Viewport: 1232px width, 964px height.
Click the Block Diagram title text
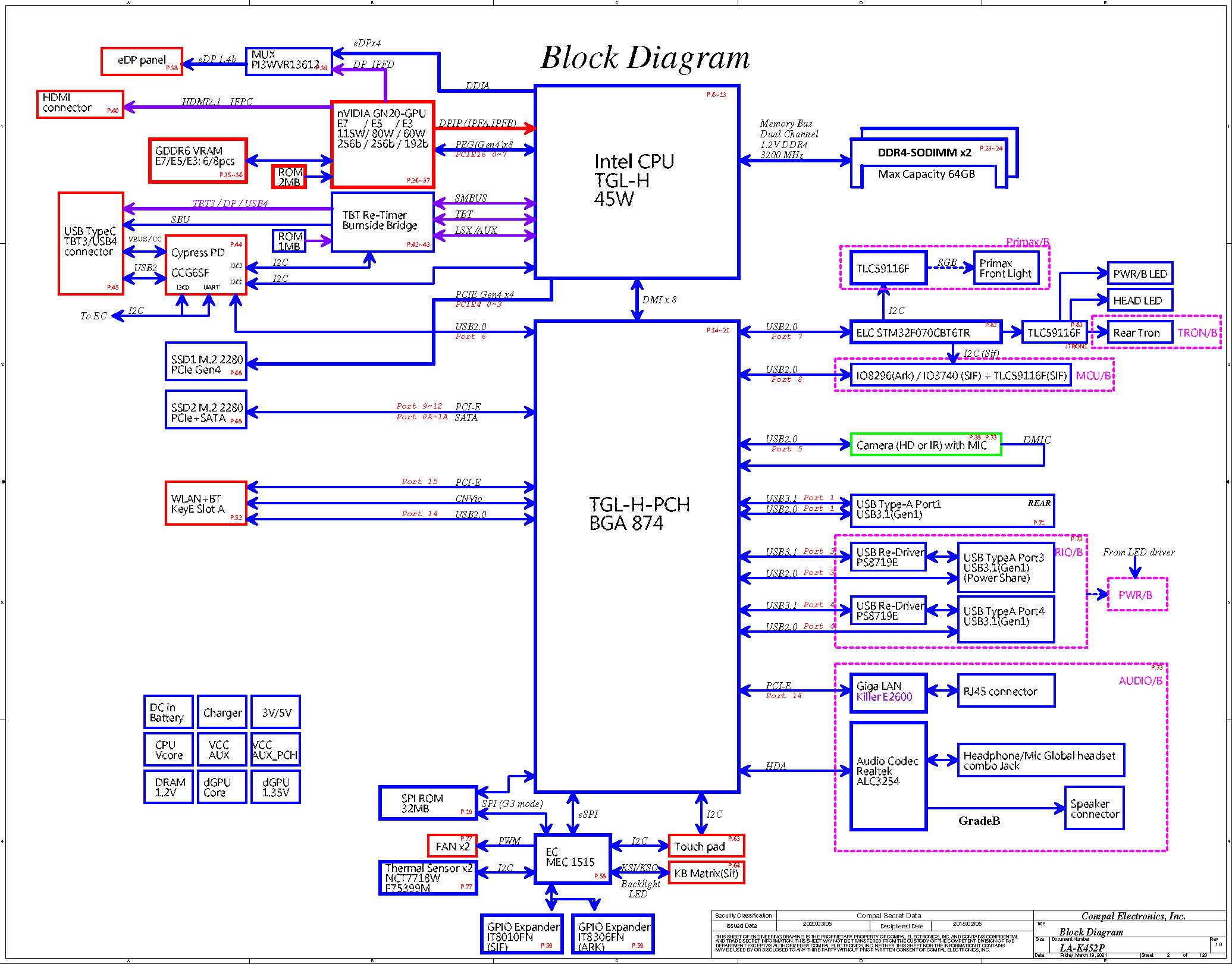coord(644,58)
